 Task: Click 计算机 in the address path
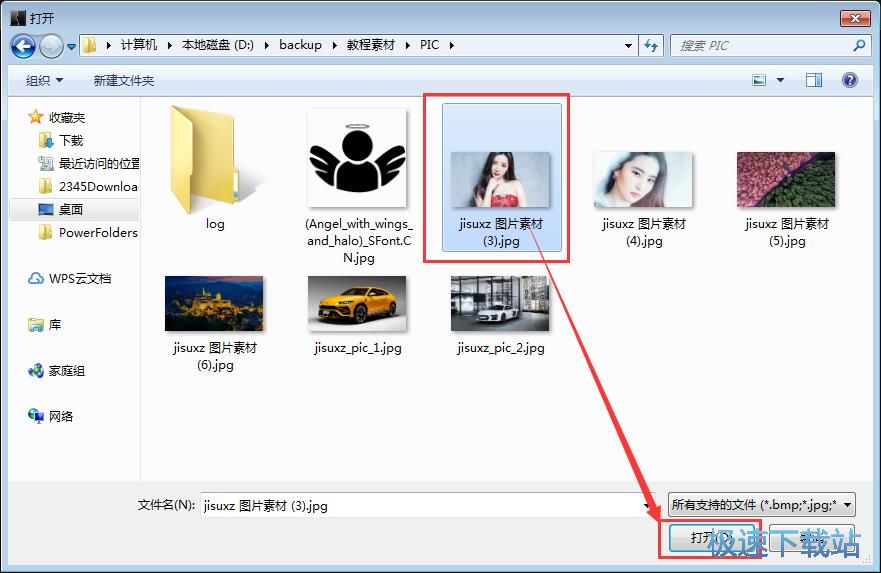pos(139,45)
